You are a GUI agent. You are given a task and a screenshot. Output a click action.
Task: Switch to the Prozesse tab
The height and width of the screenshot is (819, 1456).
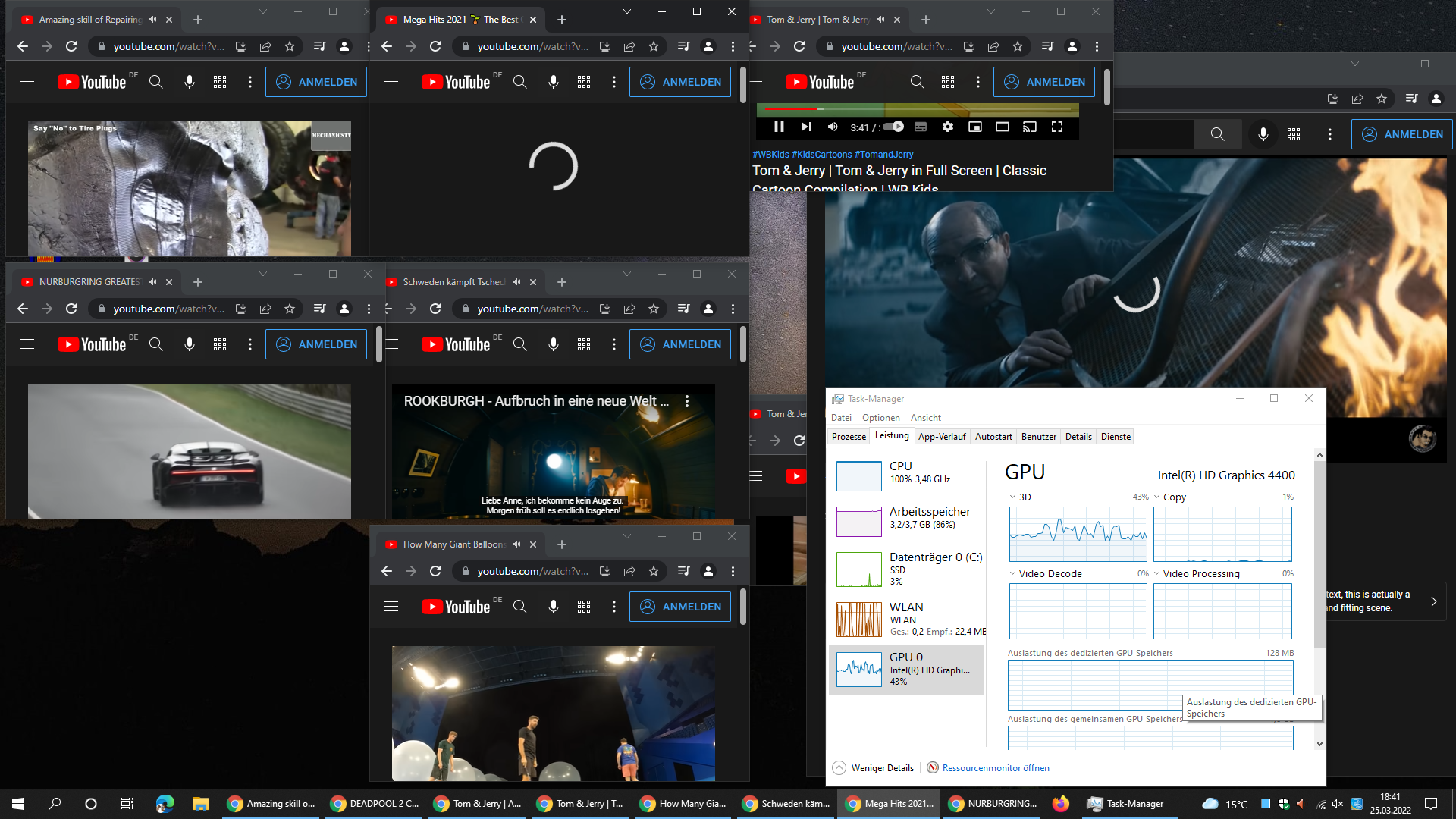coord(849,436)
